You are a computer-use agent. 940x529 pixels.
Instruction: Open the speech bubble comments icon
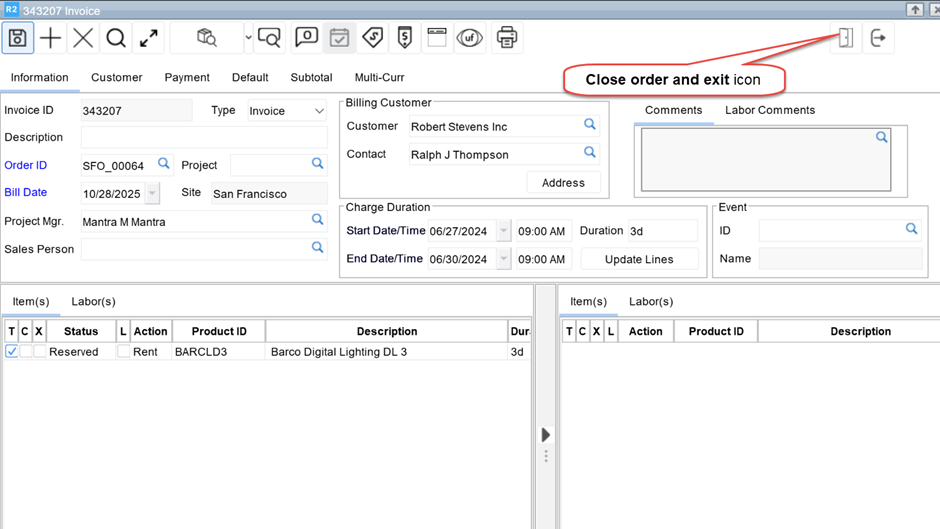[306, 38]
